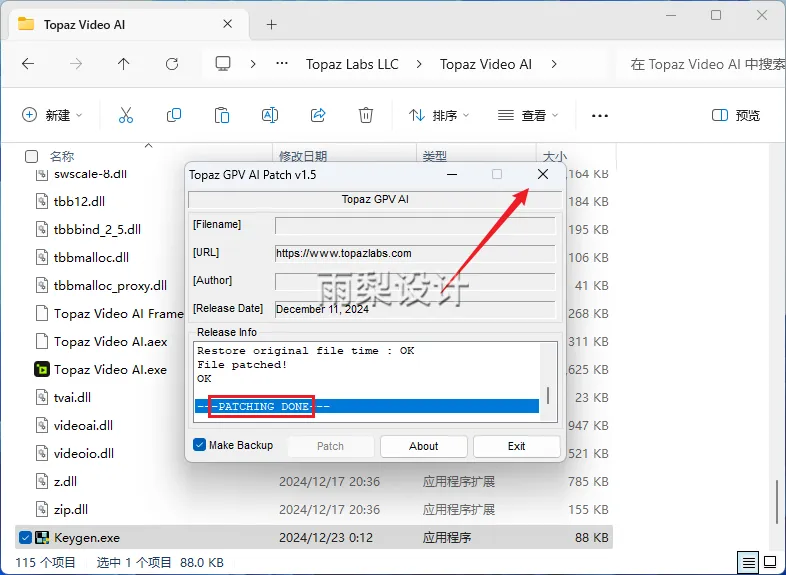Select file z.dll
Screen dimensions: 786x575
(x=65, y=482)
